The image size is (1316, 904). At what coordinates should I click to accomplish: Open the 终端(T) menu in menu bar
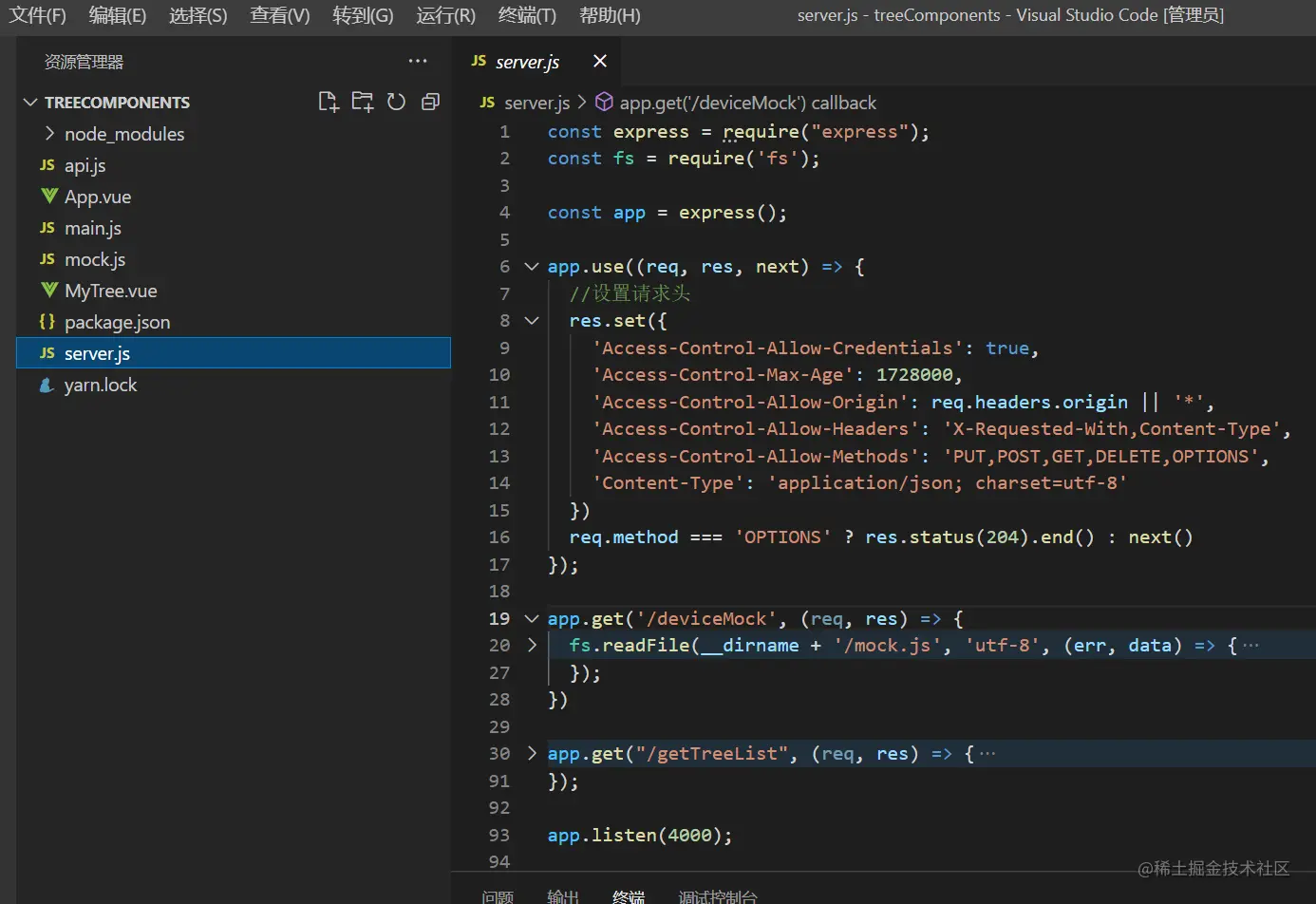coord(527,15)
